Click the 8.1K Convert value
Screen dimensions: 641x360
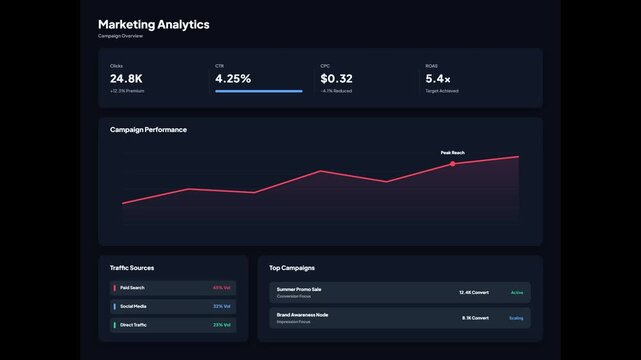click(x=475, y=318)
